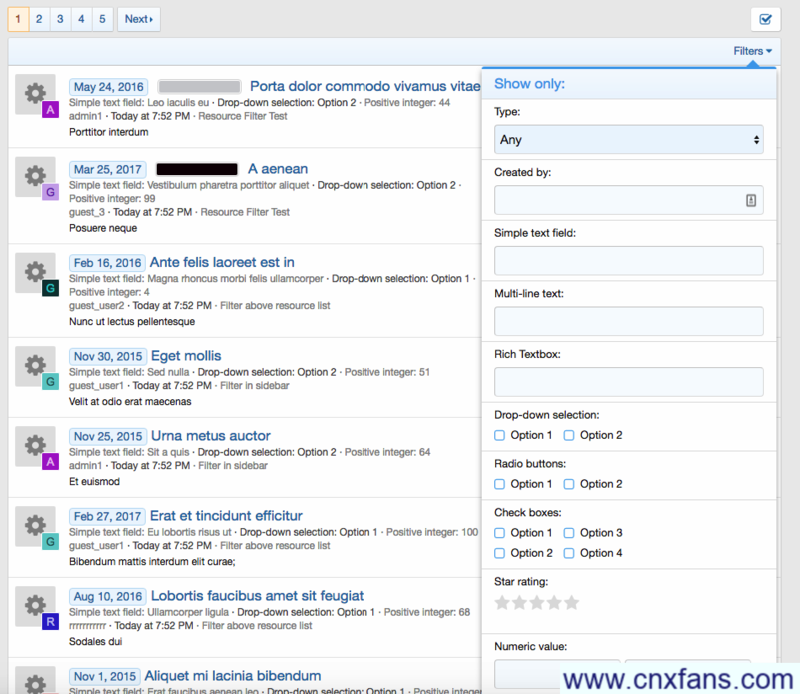Open the Eget mollis resource link
Viewport: 800px width, 694px height.
[186, 356]
